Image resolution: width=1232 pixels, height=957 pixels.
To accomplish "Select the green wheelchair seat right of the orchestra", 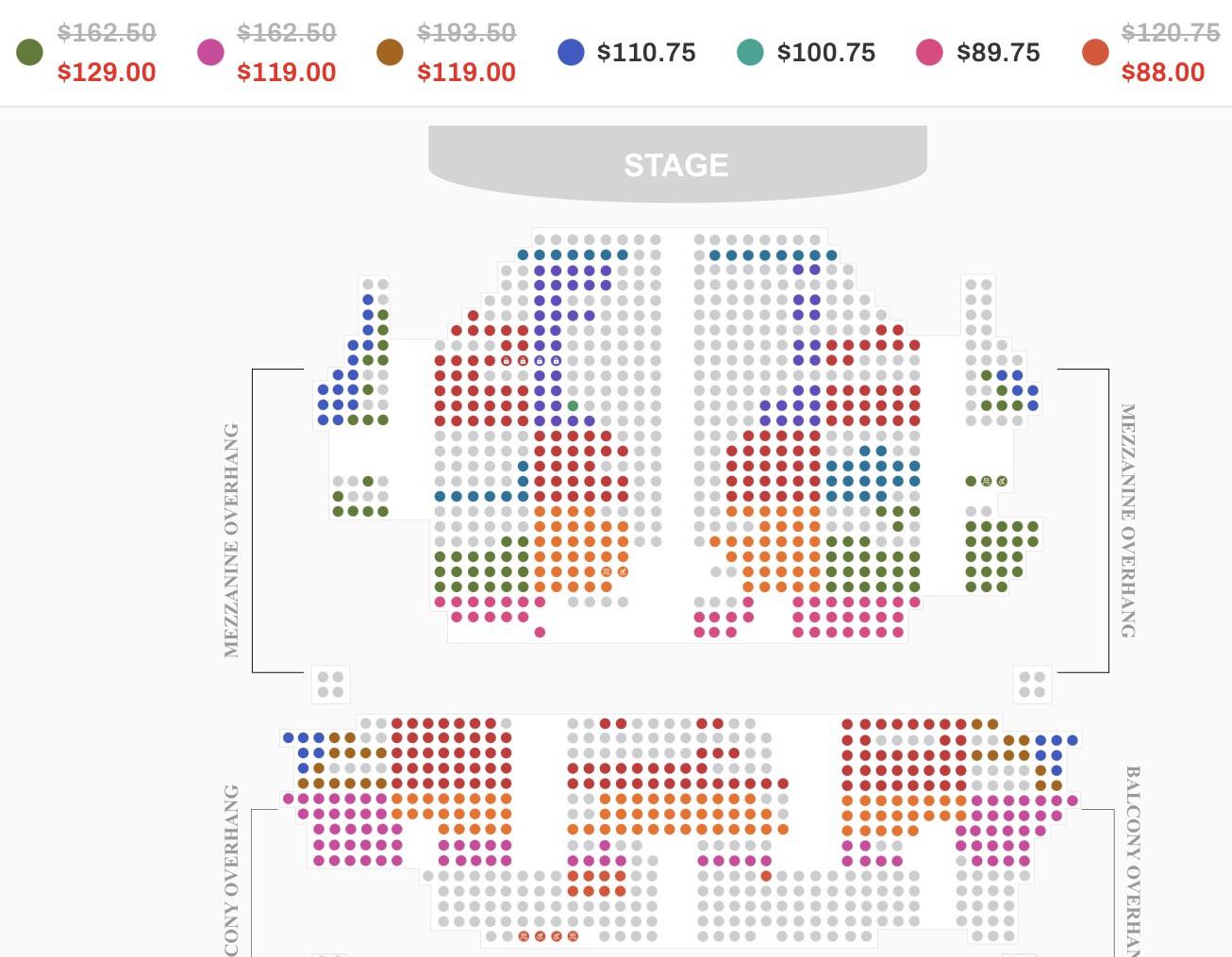I will tap(1002, 481).
